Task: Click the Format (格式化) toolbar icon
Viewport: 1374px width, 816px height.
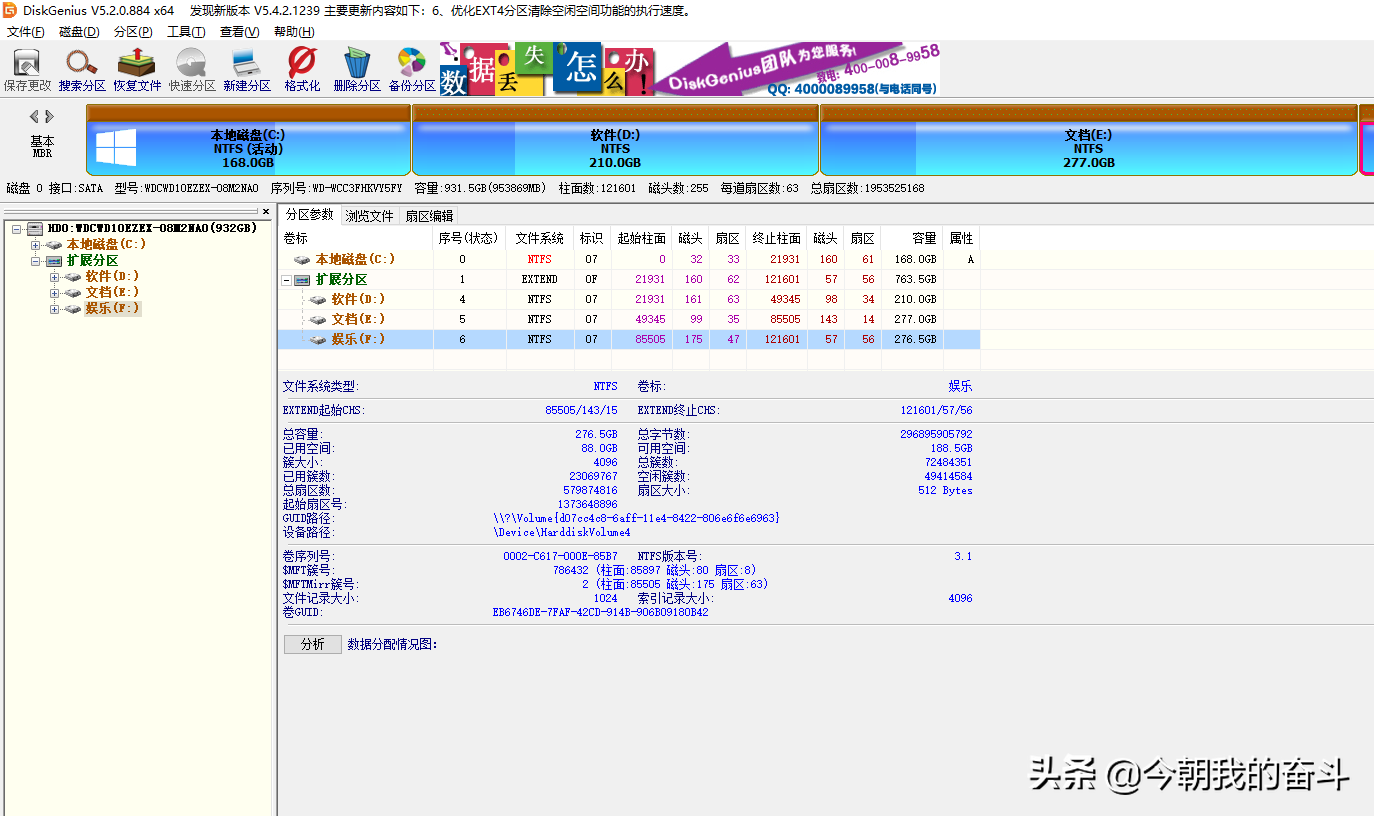Action: 302,70
